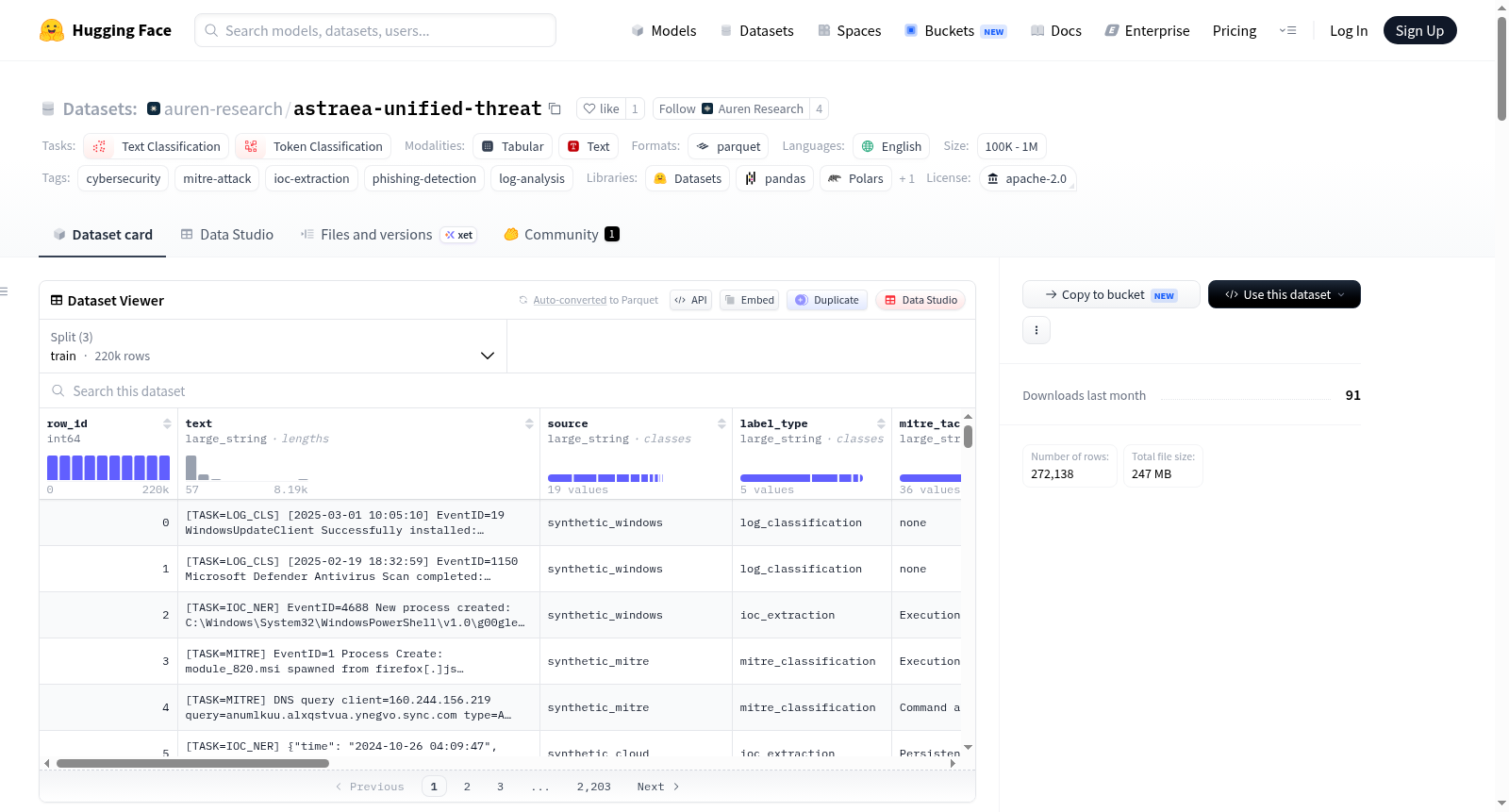
Task: Switch to the Data Studio tab
Action: tap(227, 235)
